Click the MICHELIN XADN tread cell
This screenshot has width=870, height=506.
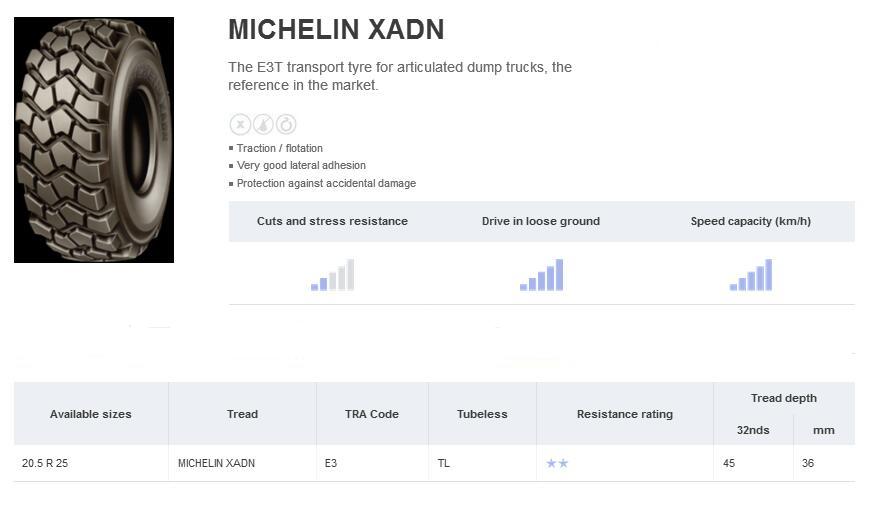point(216,463)
